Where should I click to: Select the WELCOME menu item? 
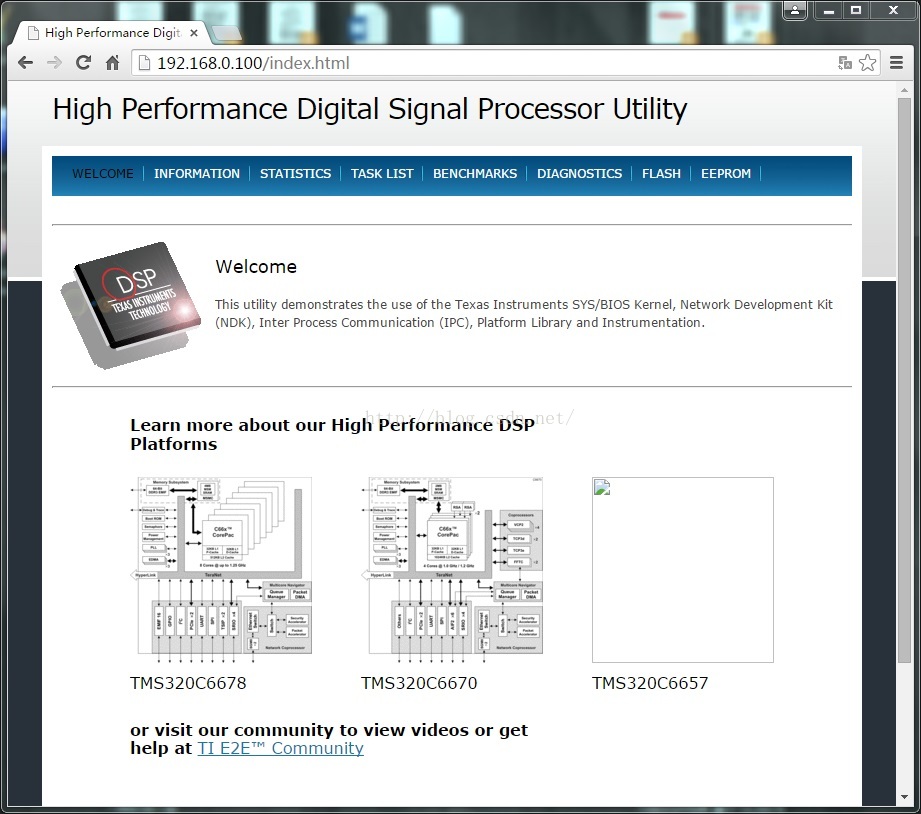[x=103, y=174]
